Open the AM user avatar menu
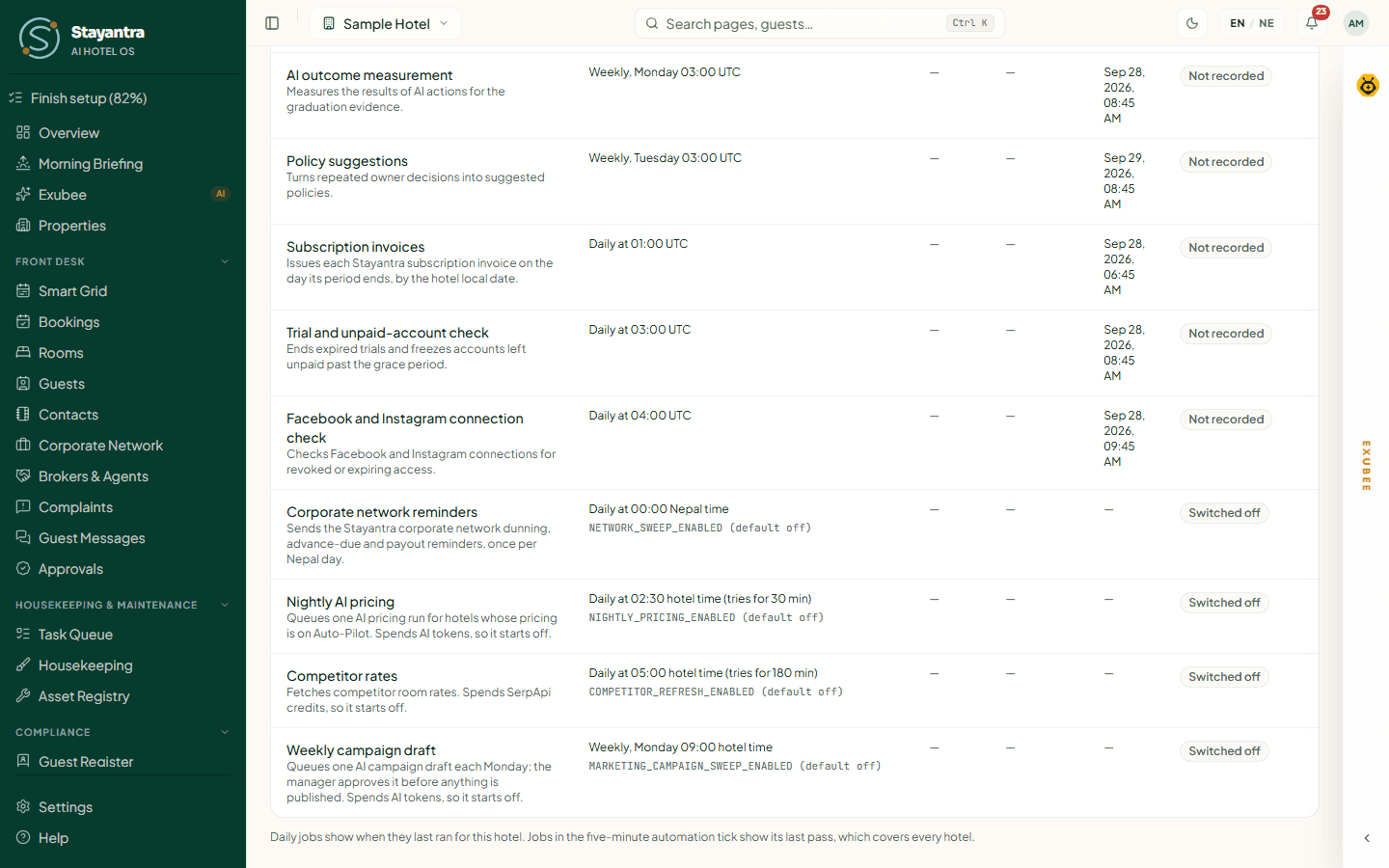This screenshot has width=1389, height=868. [x=1356, y=23]
